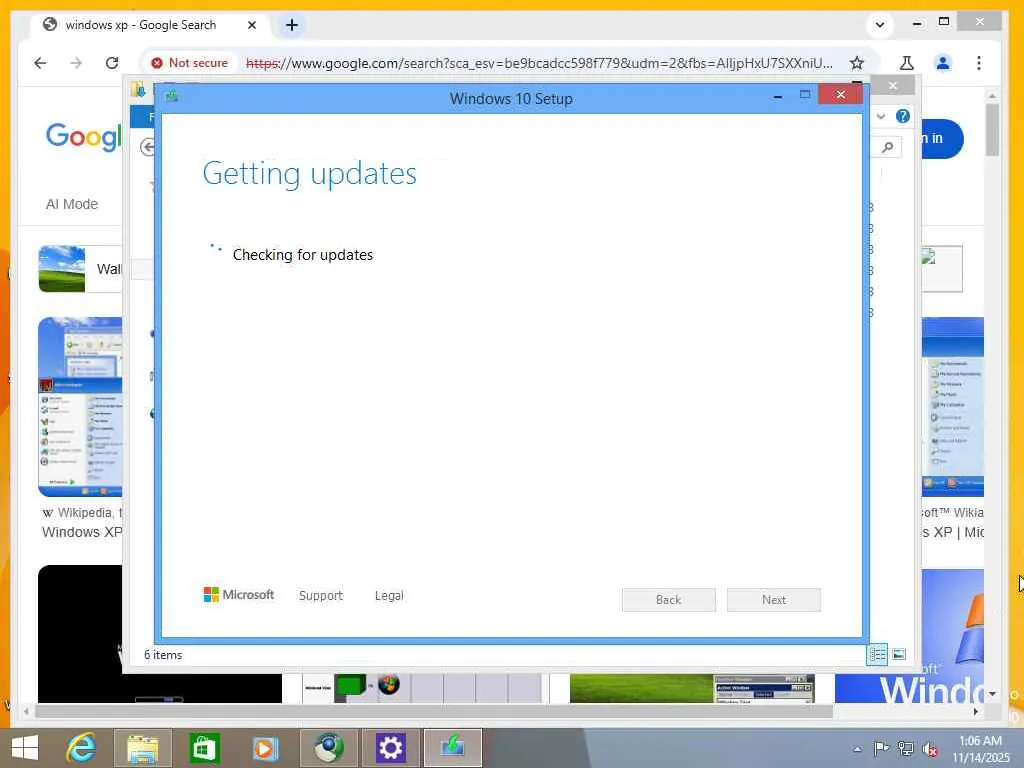The height and width of the screenshot is (768, 1024).
Task: Switch to AI Mode in Google
Action: click(72, 204)
